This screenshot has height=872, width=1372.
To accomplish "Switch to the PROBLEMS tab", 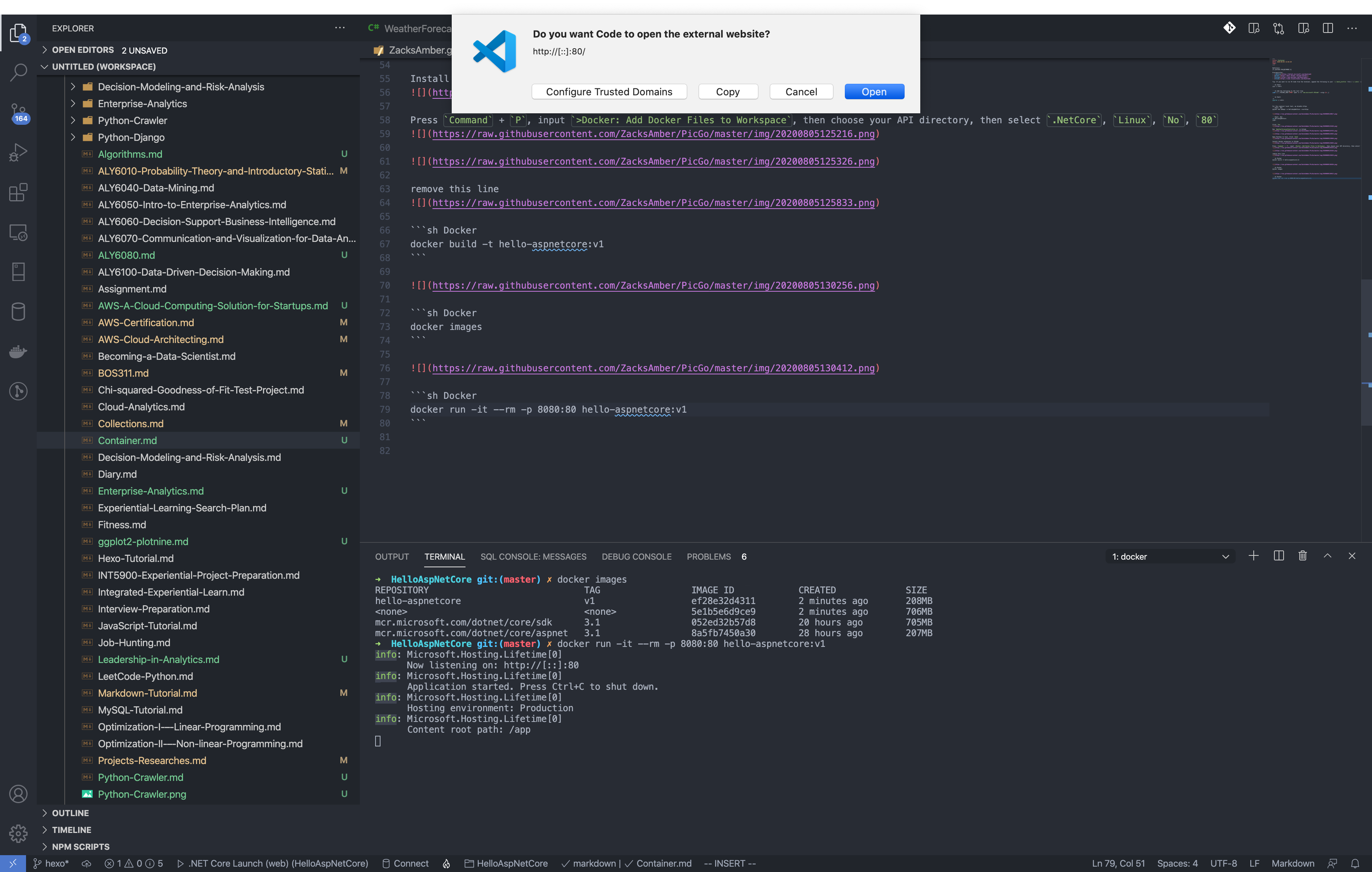I will (x=708, y=557).
